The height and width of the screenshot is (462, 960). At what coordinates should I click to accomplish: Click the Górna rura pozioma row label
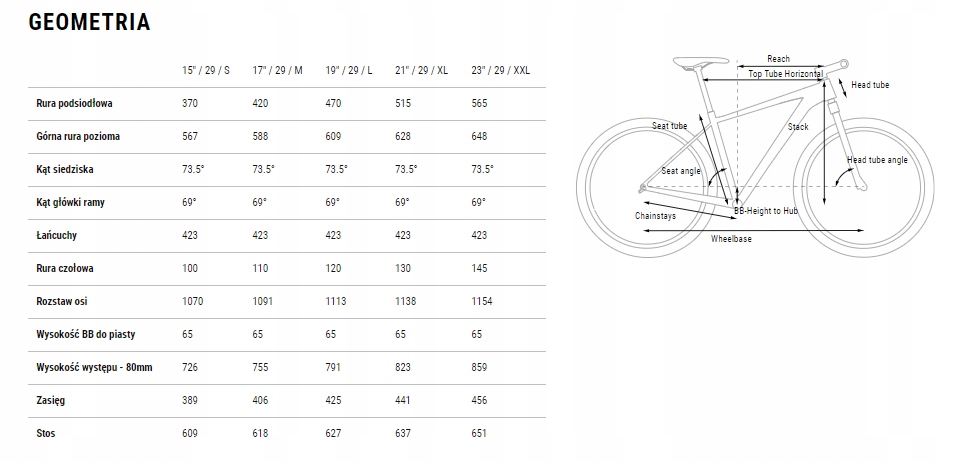78,136
